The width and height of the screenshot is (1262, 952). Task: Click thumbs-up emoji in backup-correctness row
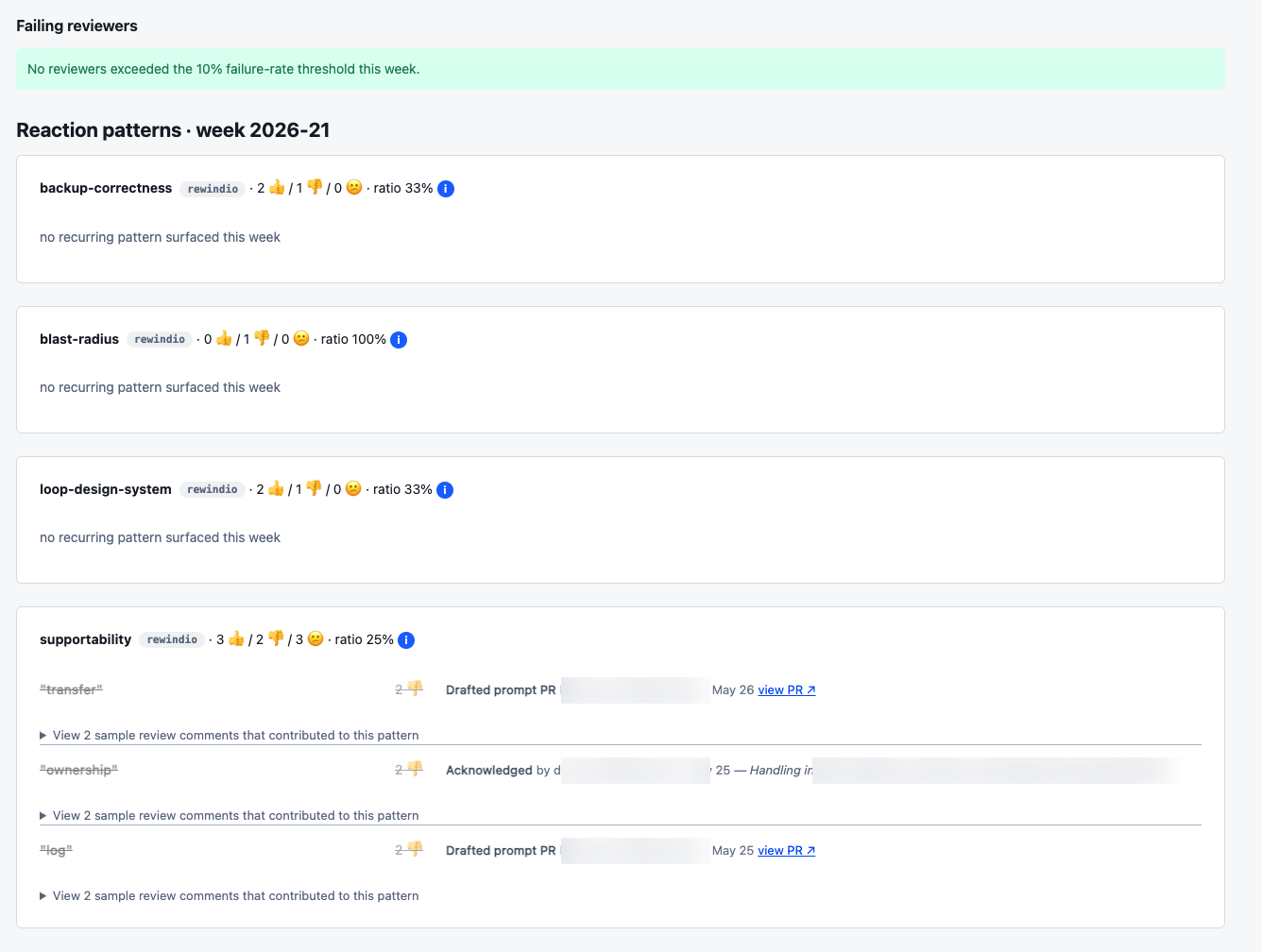(277, 188)
